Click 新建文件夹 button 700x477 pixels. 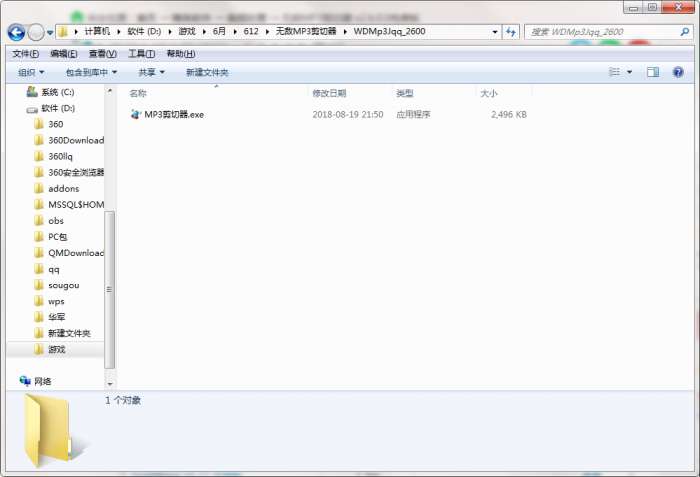point(207,72)
